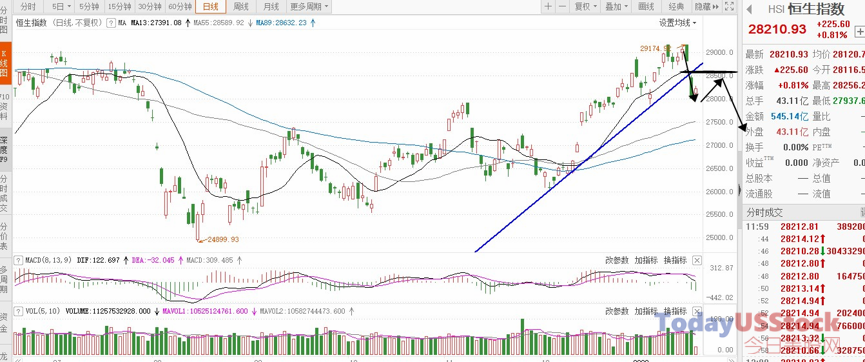865x362 pixels.
Task: Open the 叠加 overlay dropdown
Action: (616, 7)
